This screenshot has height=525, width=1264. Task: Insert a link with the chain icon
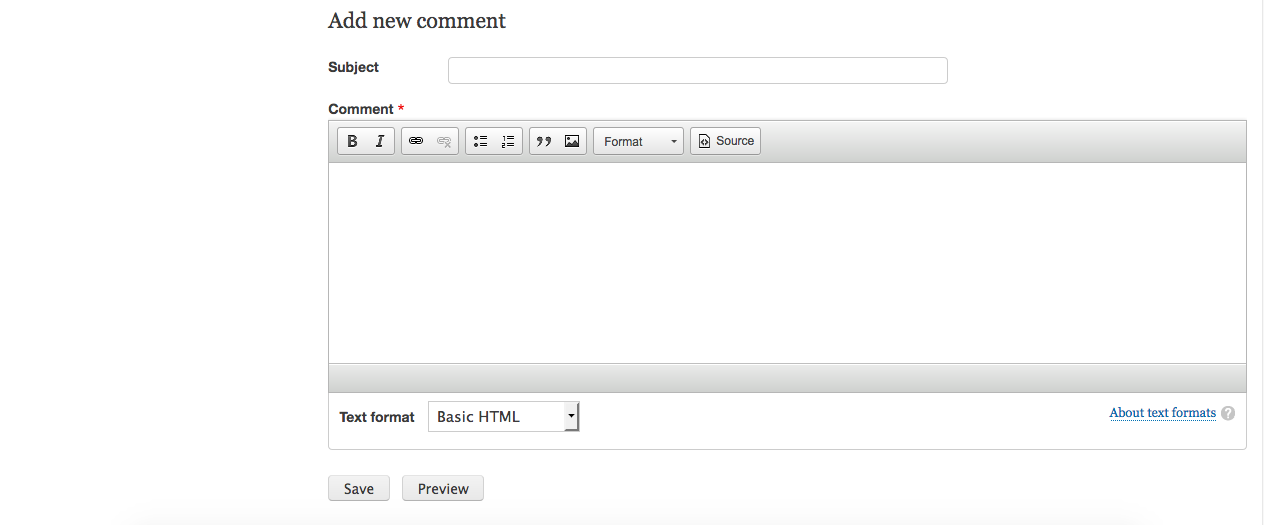[416, 141]
